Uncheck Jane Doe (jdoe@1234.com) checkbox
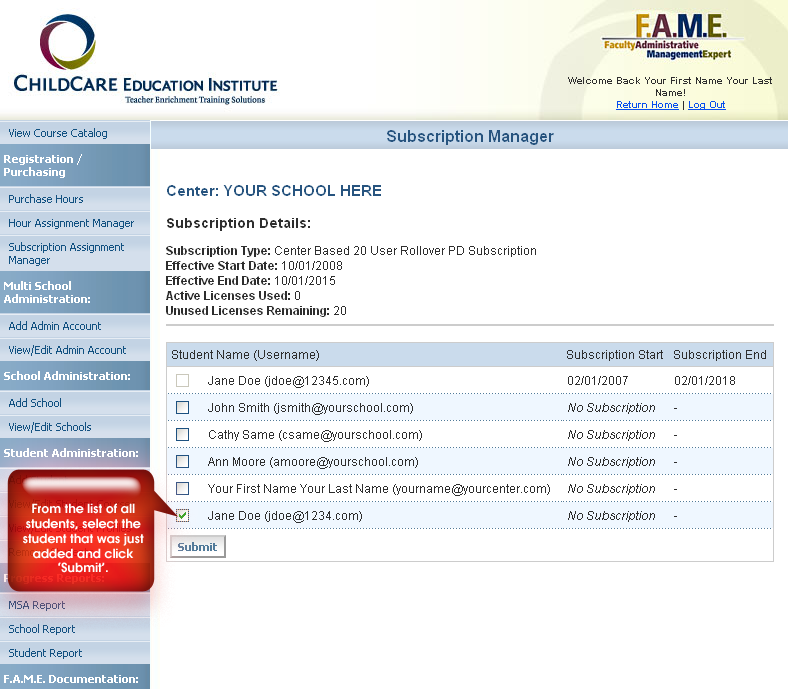Viewport: 788px width, 689px height. click(182, 516)
